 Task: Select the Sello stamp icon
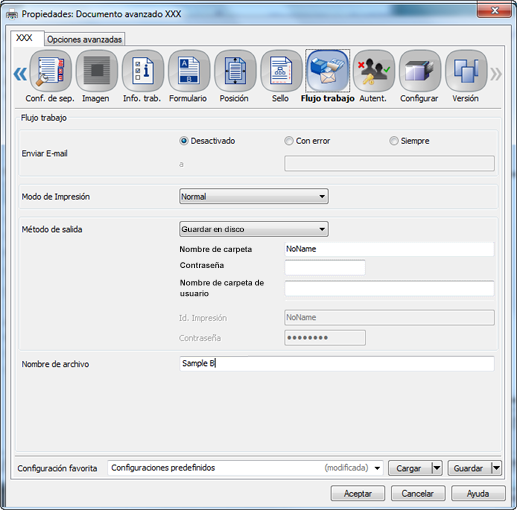[x=281, y=71]
